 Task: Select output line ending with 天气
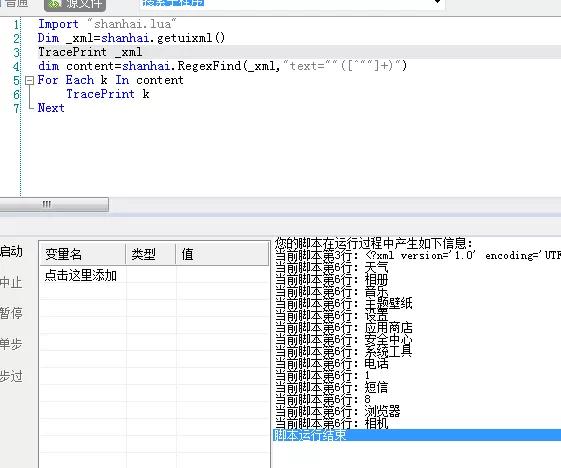pos(332,268)
